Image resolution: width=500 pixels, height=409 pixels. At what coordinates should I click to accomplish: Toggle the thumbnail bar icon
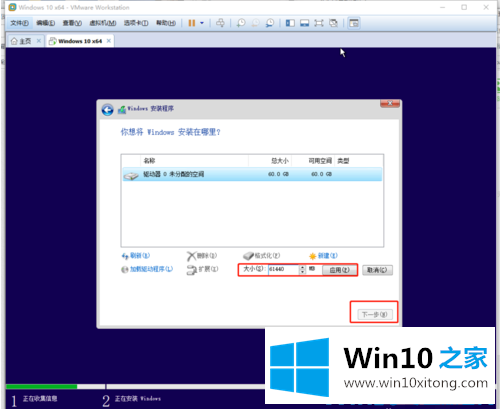[304, 23]
